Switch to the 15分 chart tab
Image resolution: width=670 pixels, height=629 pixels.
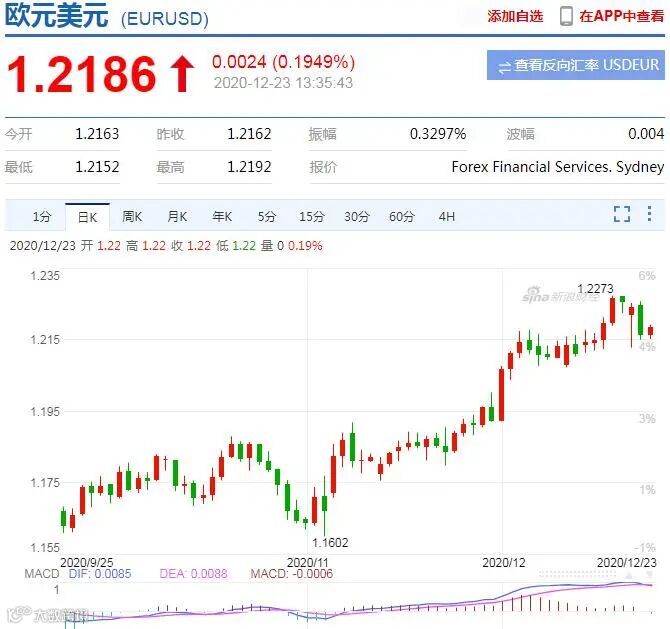pyautogui.click(x=311, y=217)
